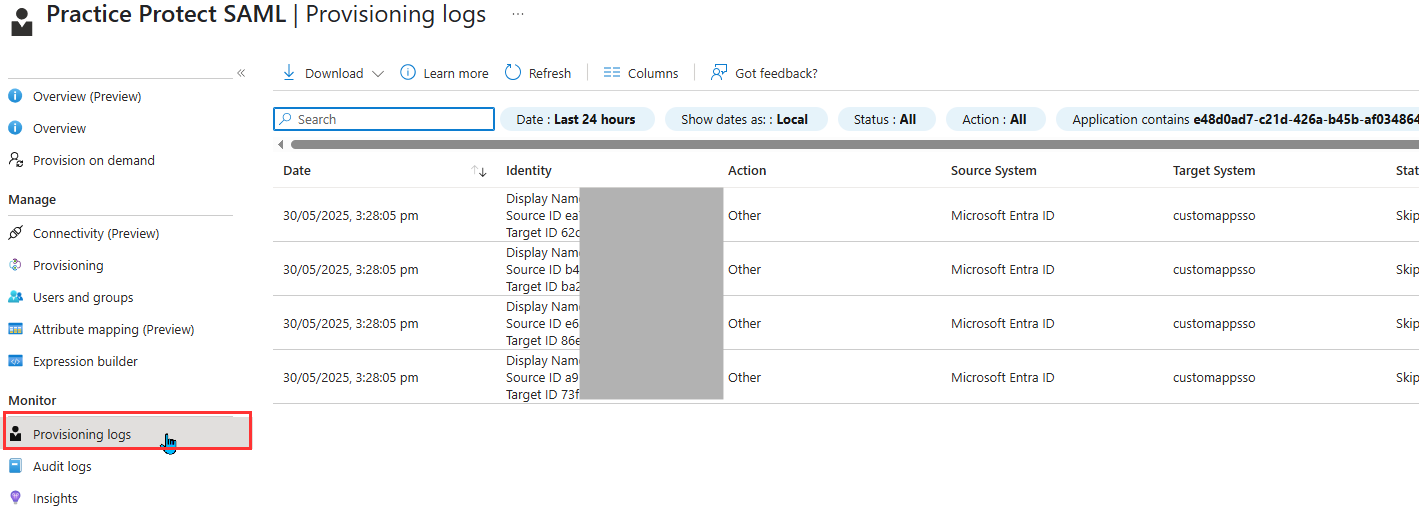This screenshot has width=1419, height=515.
Task: Expand the Download dropdown chevron
Action: (x=377, y=74)
